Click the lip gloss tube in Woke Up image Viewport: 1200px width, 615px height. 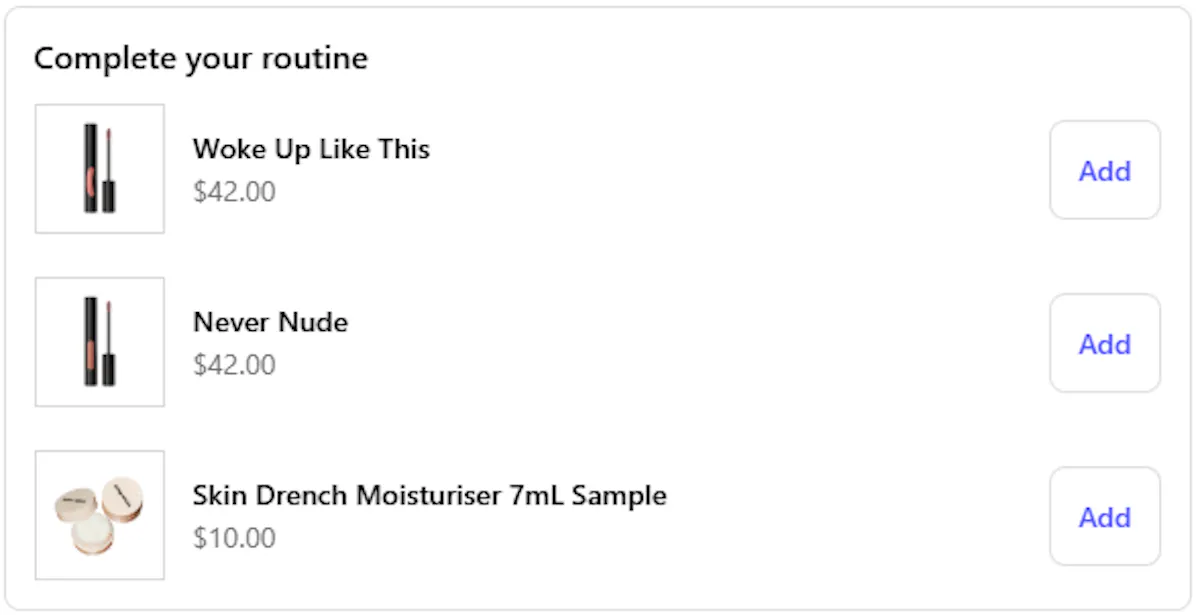[91, 169]
